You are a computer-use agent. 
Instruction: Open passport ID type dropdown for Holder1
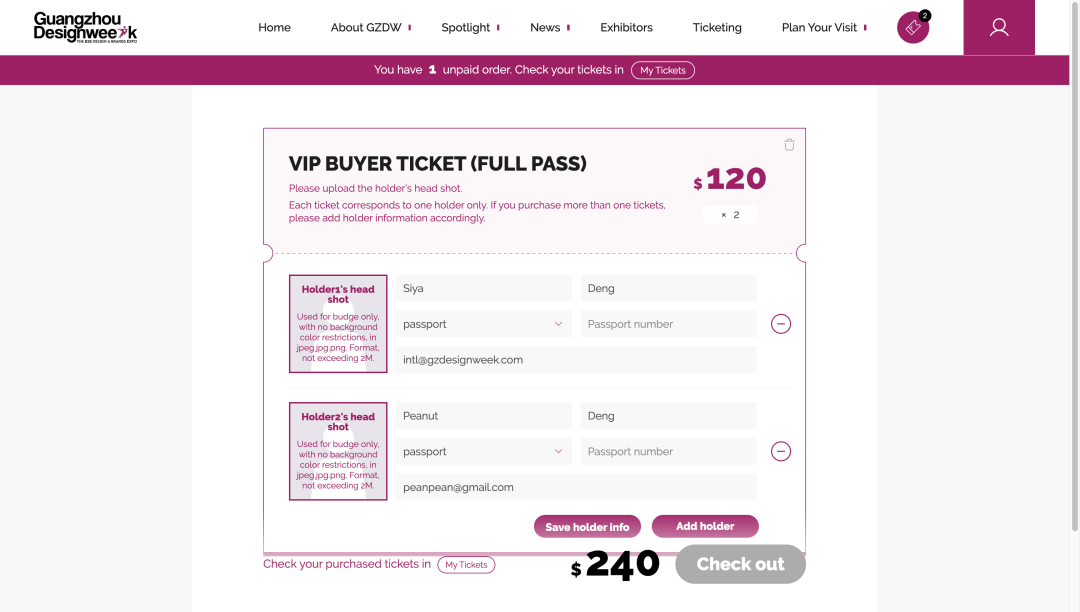[x=483, y=324]
